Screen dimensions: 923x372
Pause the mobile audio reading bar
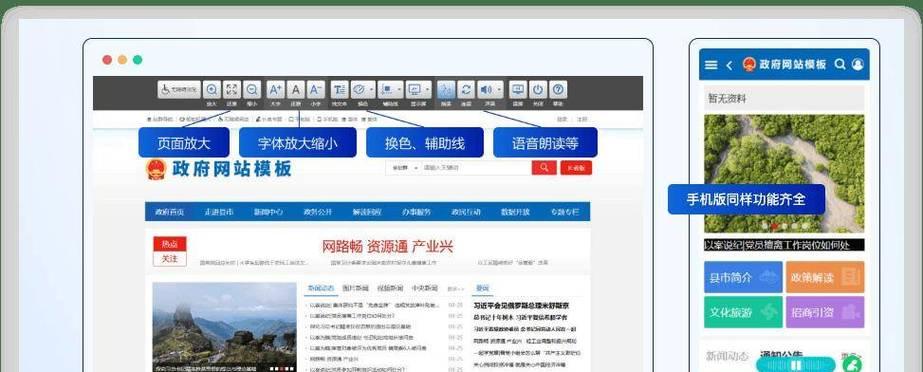click(796, 366)
